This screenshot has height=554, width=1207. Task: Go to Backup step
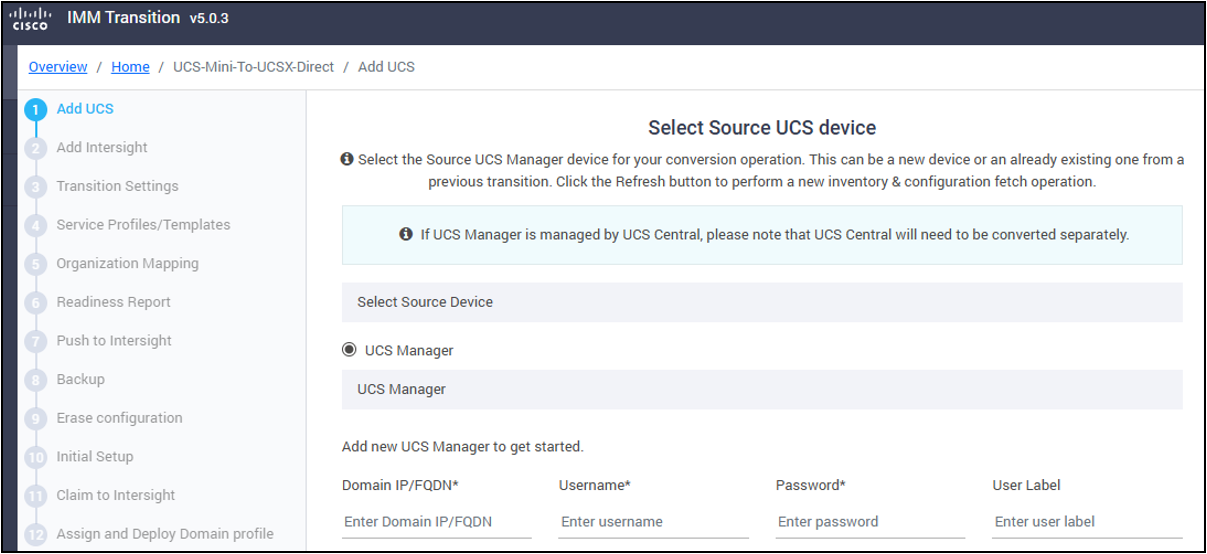coord(81,379)
